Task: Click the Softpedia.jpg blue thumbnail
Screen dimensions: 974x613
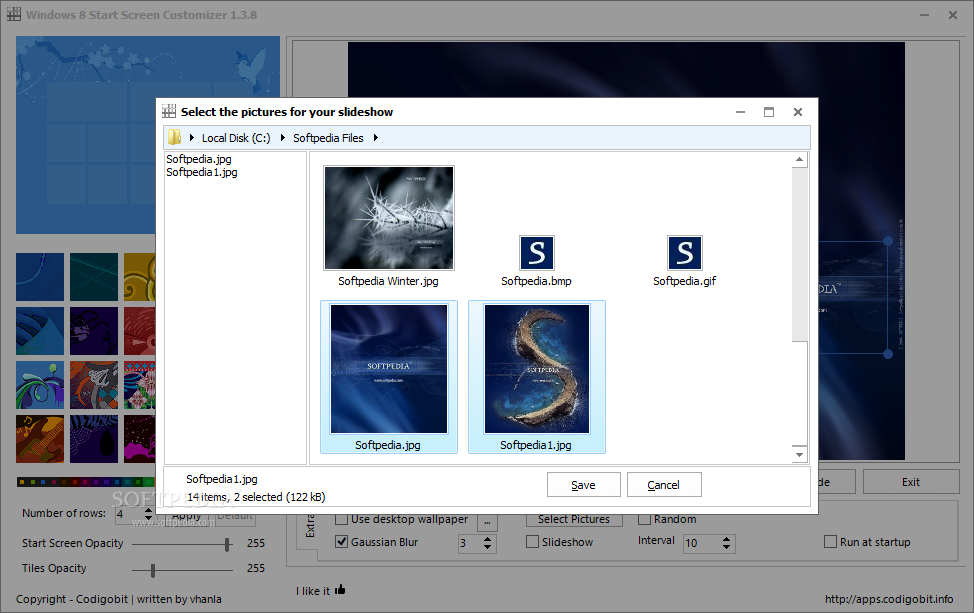Action: [389, 369]
